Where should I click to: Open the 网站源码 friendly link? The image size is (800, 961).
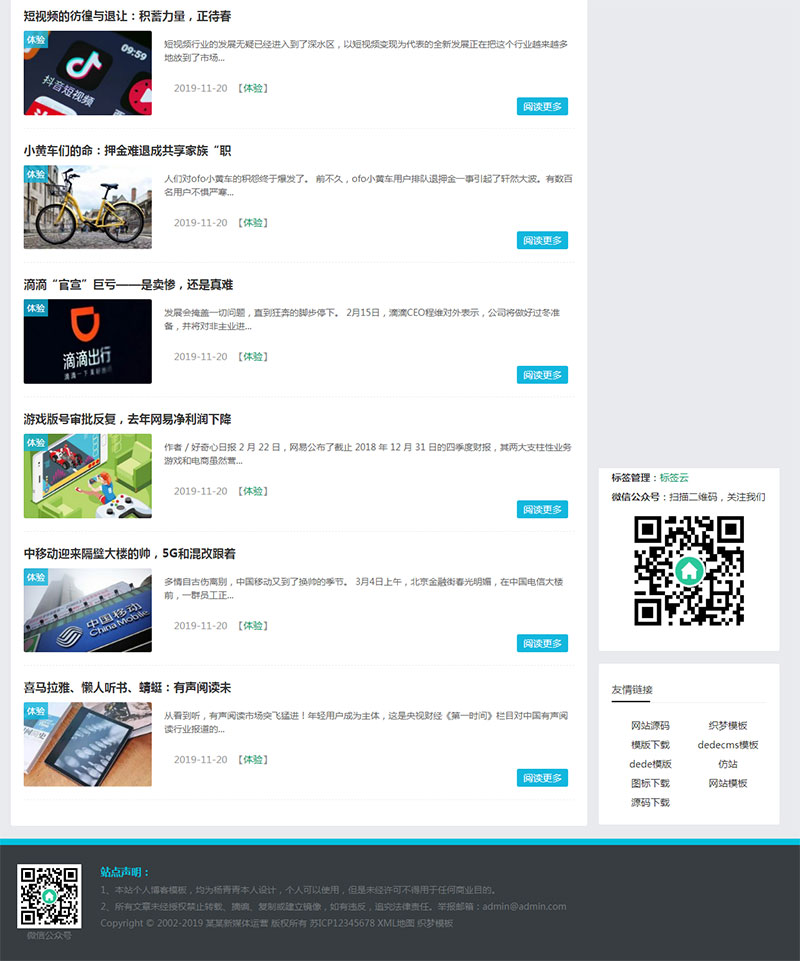point(650,726)
